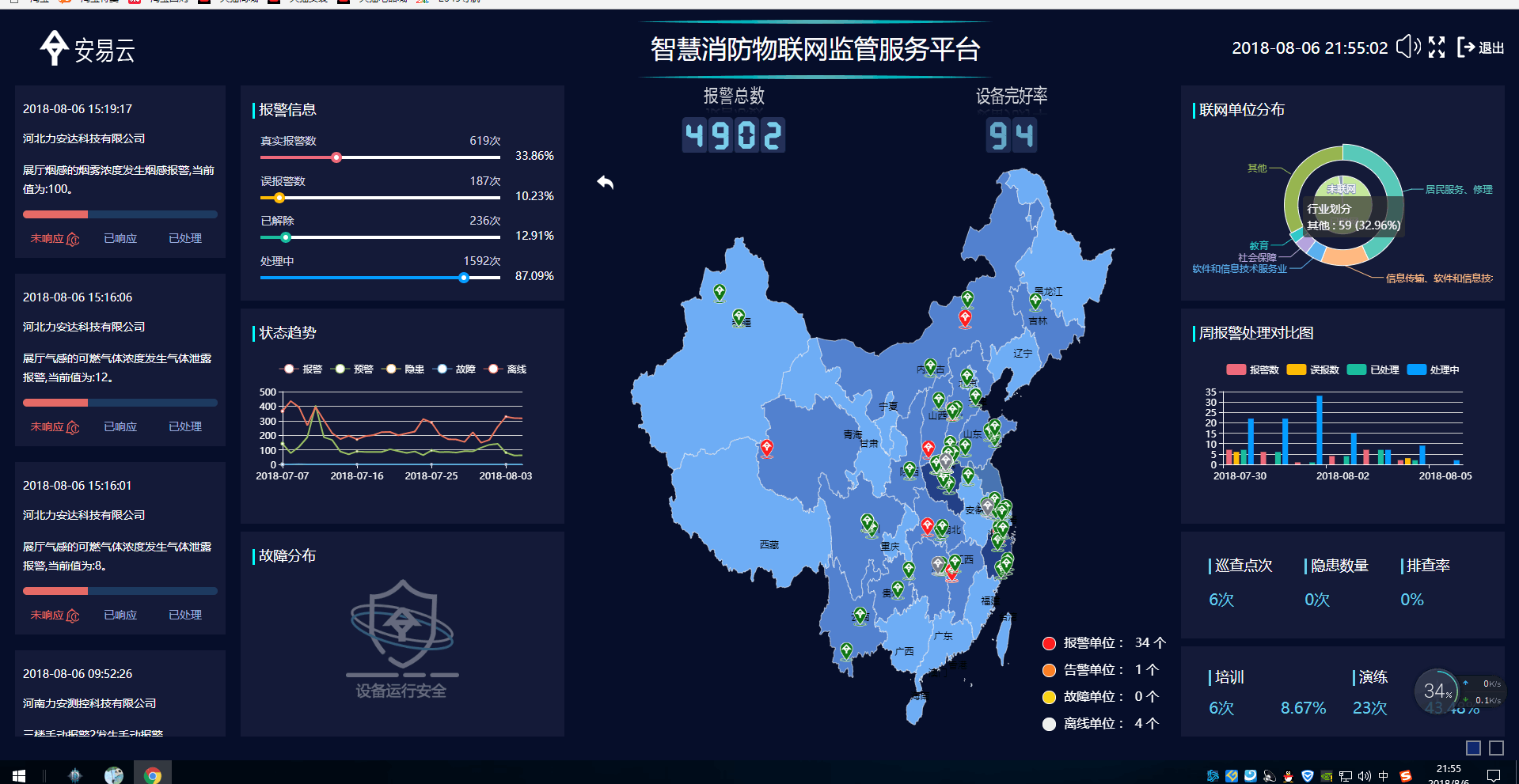
Task: Toggle 误报数 legend in weekly comparison chart
Action: (x=1312, y=370)
